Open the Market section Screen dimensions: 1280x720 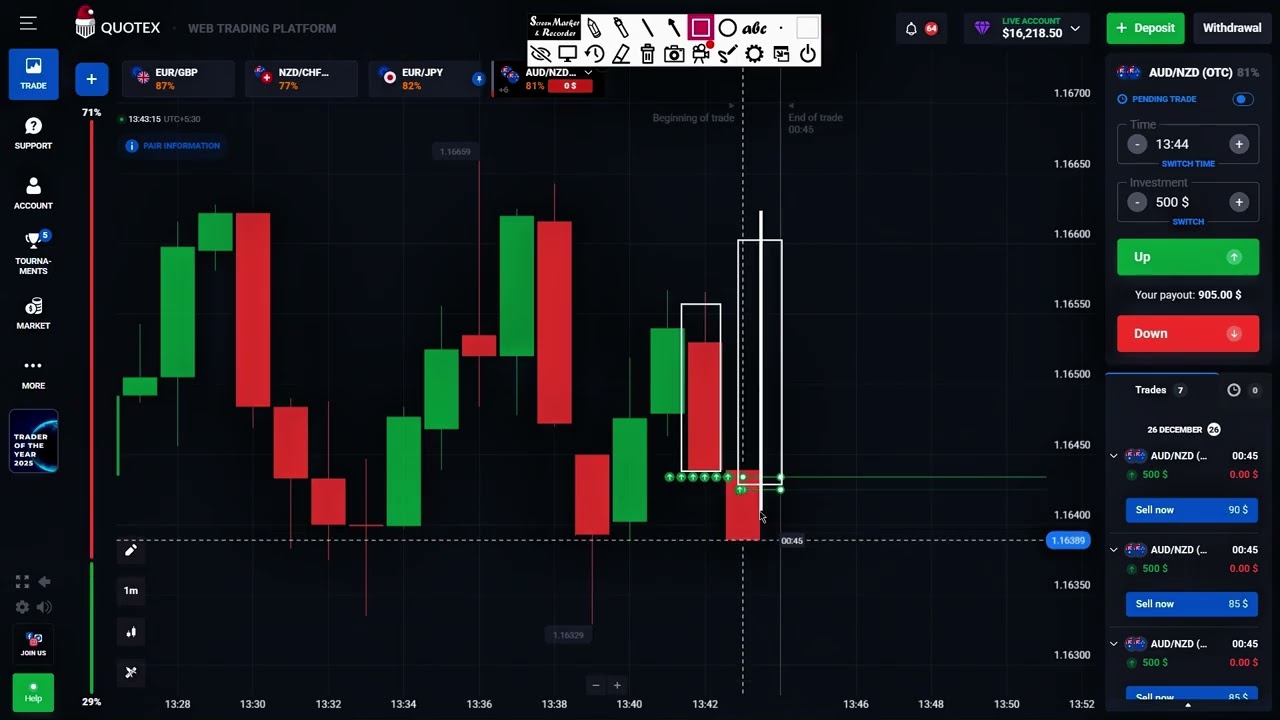tap(33, 313)
